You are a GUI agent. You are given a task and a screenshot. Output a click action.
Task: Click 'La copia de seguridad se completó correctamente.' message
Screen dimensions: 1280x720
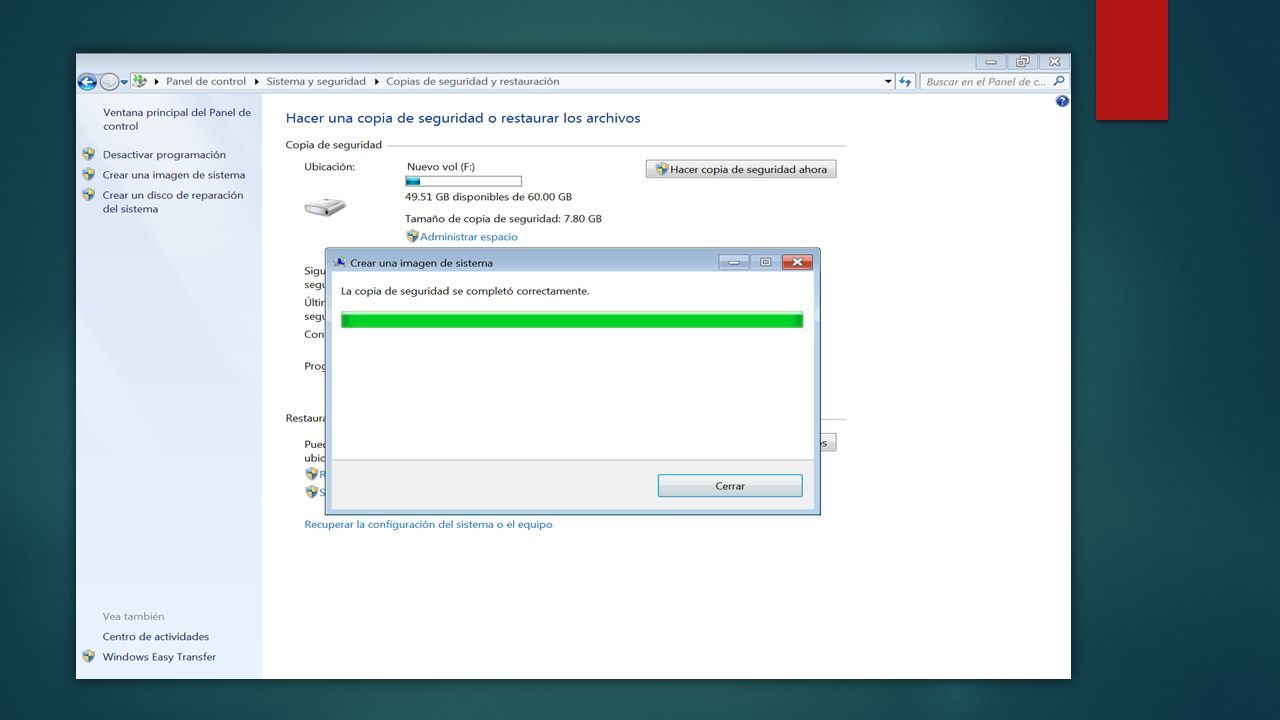(x=465, y=291)
